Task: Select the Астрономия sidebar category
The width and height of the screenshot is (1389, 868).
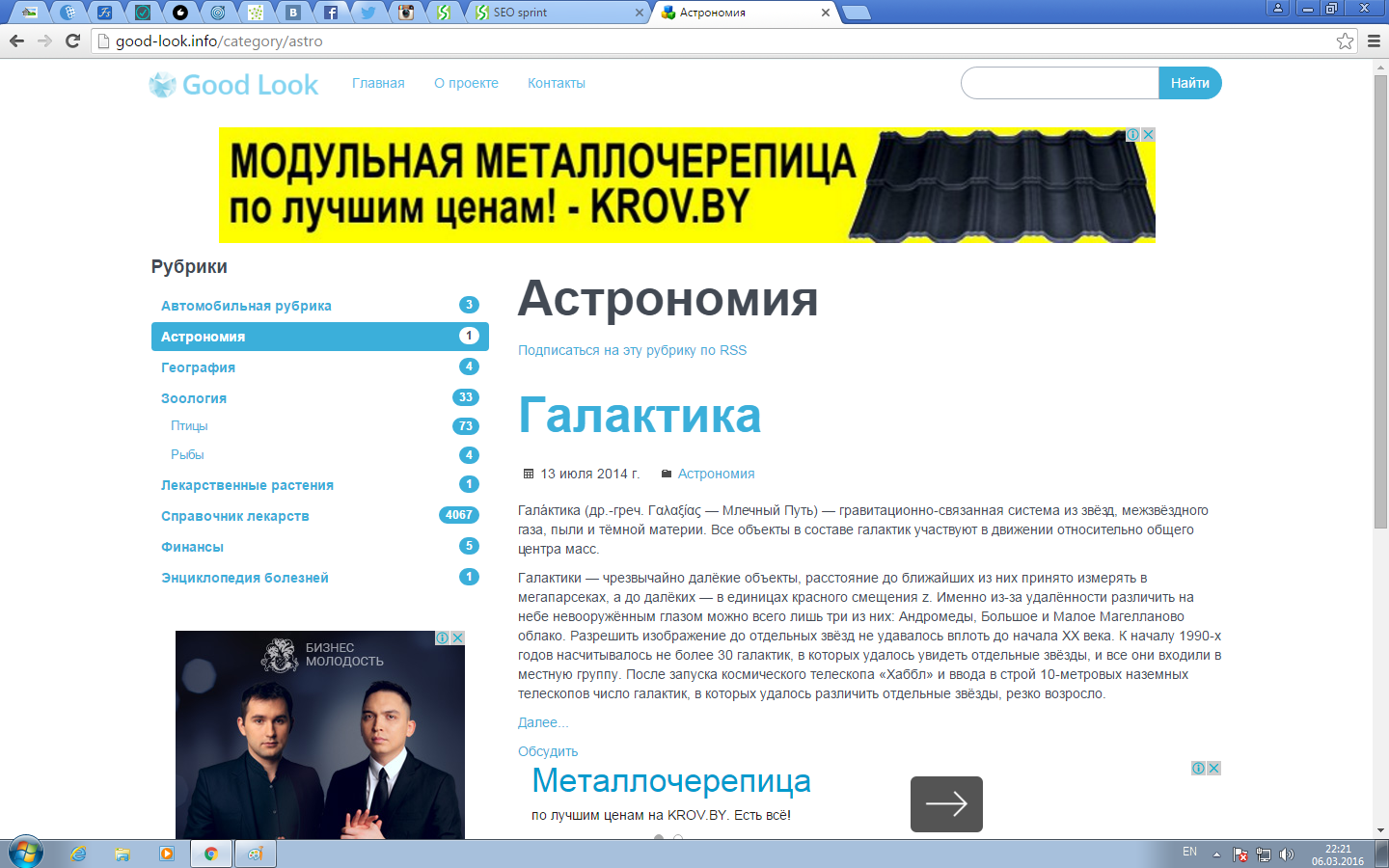Action: click(320, 337)
